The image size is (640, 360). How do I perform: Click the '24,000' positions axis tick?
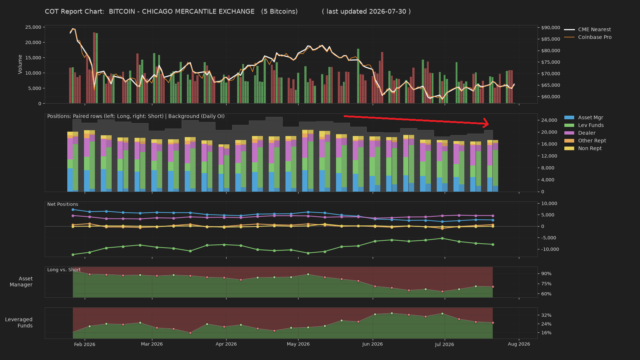[x=549, y=120]
